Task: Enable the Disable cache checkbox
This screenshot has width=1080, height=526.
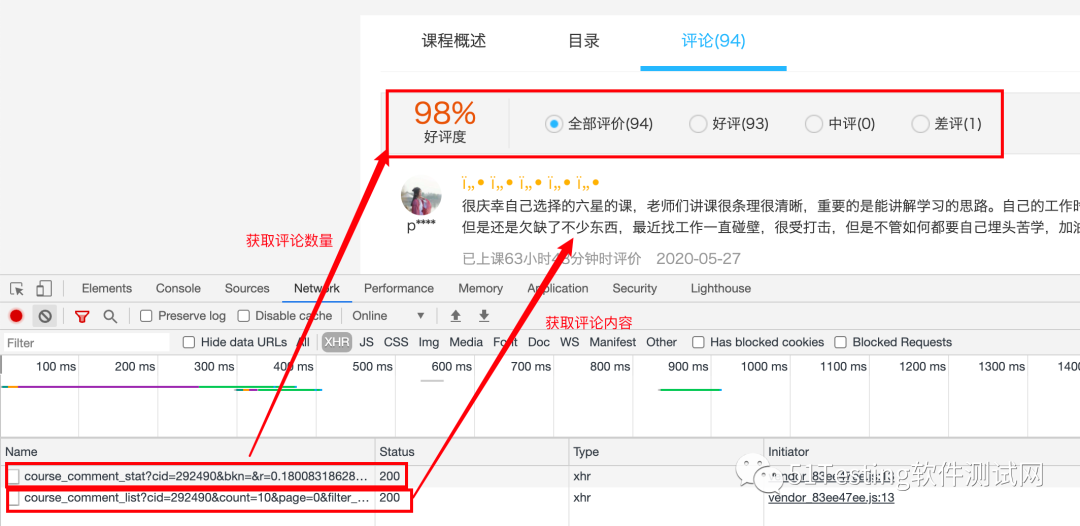Action: pyautogui.click(x=243, y=316)
